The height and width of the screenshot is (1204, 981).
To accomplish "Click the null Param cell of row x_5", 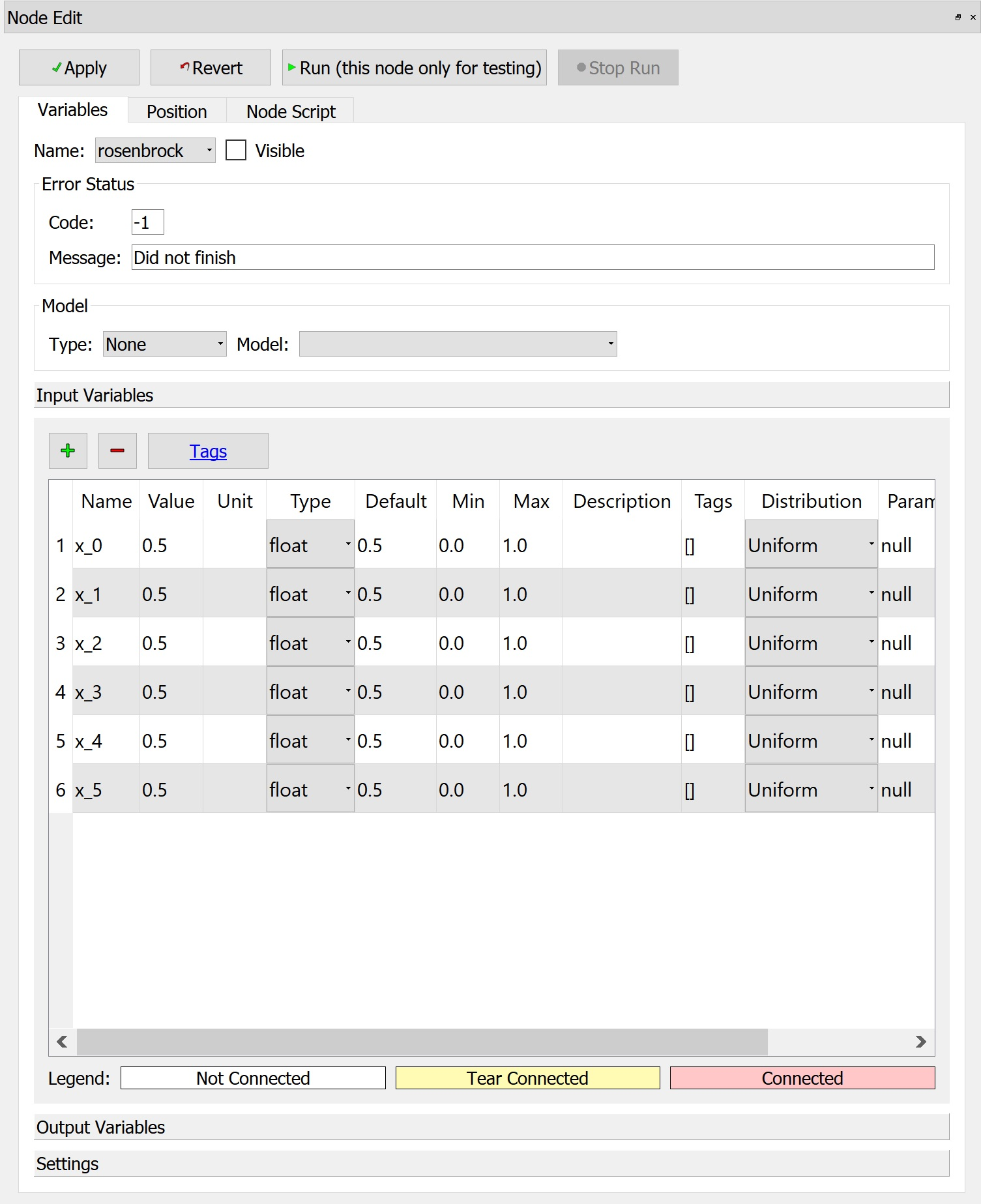I will (x=906, y=788).
